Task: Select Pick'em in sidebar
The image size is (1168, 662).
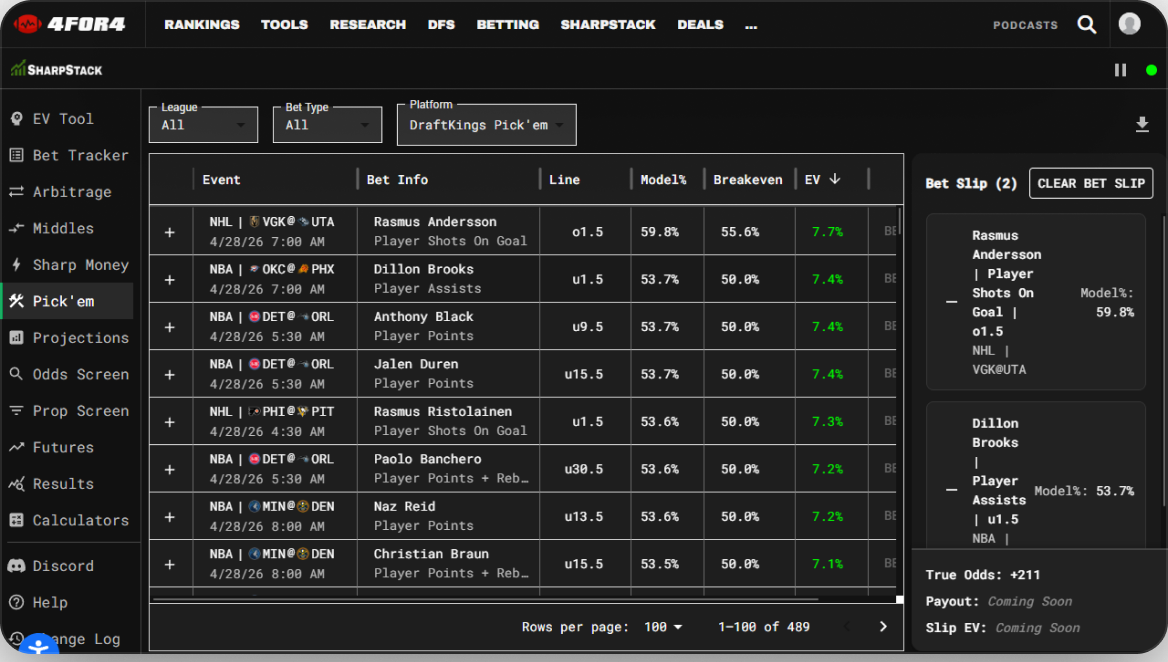Action: click(x=67, y=301)
